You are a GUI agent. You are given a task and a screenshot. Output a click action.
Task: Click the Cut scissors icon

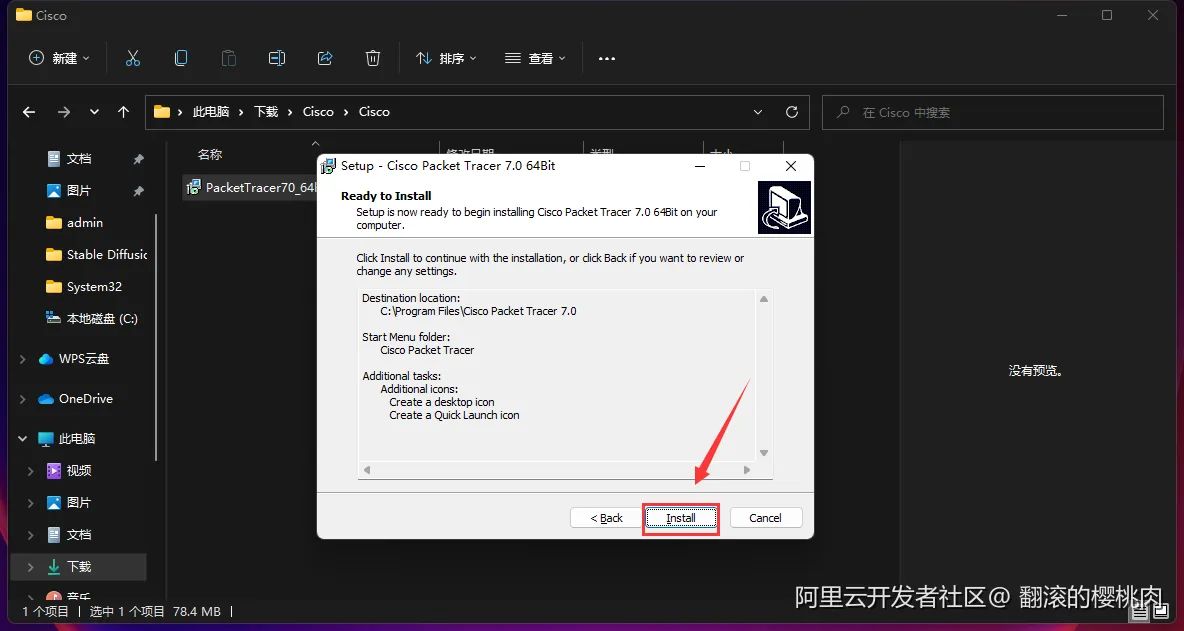tap(133, 58)
